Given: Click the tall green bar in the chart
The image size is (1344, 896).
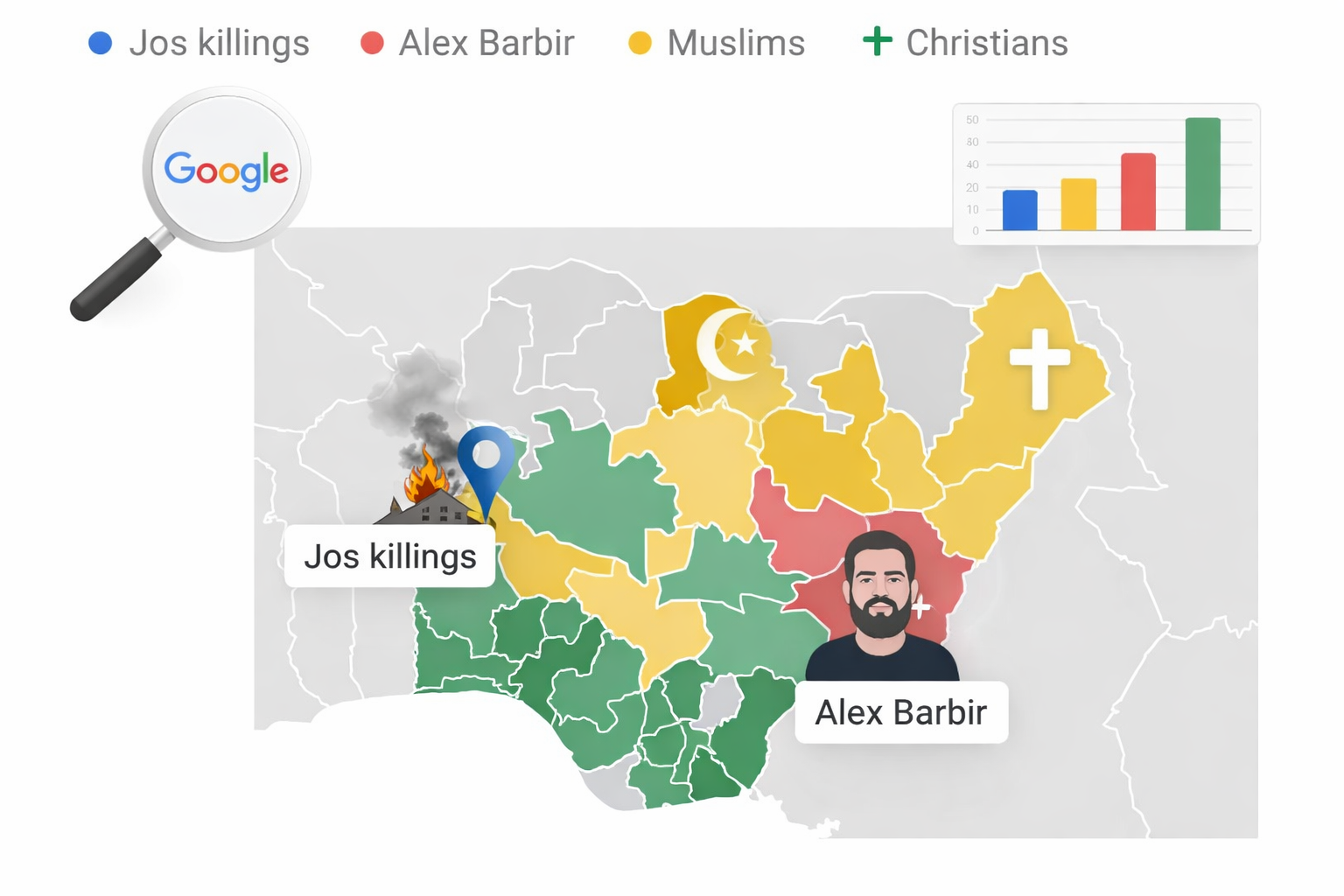Looking at the screenshot, I should point(1202,173).
